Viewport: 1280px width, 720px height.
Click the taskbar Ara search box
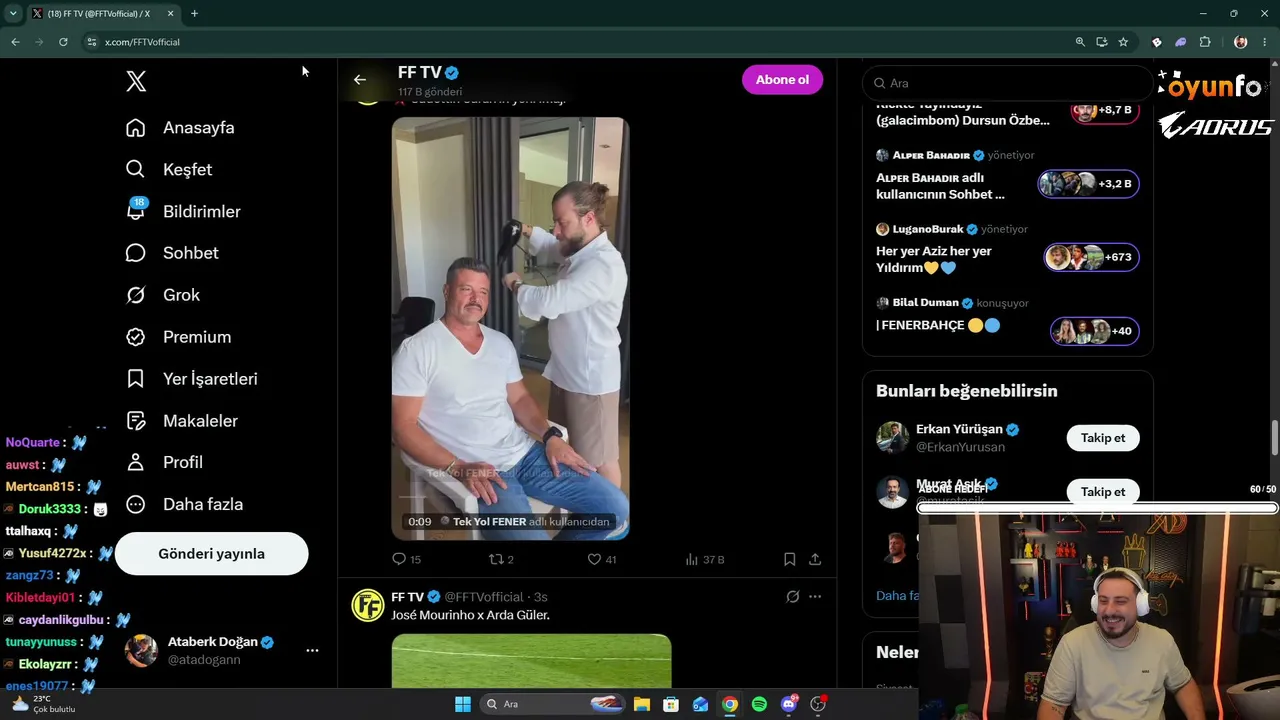(x=553, y=704)
